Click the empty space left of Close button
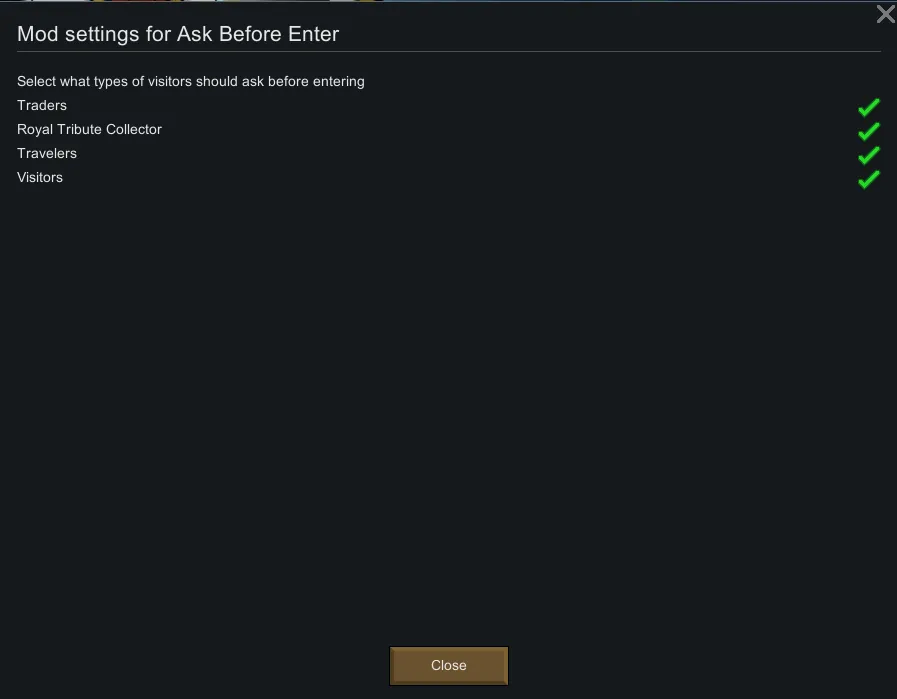This screenshot has width=897, height=699. (200, 665)
